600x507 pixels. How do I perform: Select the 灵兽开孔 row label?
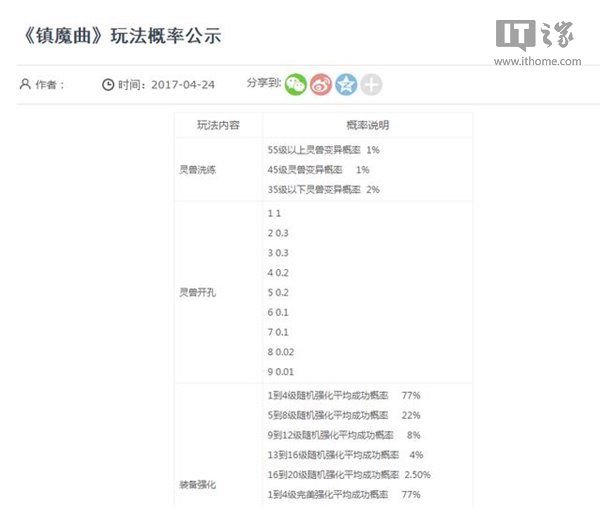pos(195,293)
